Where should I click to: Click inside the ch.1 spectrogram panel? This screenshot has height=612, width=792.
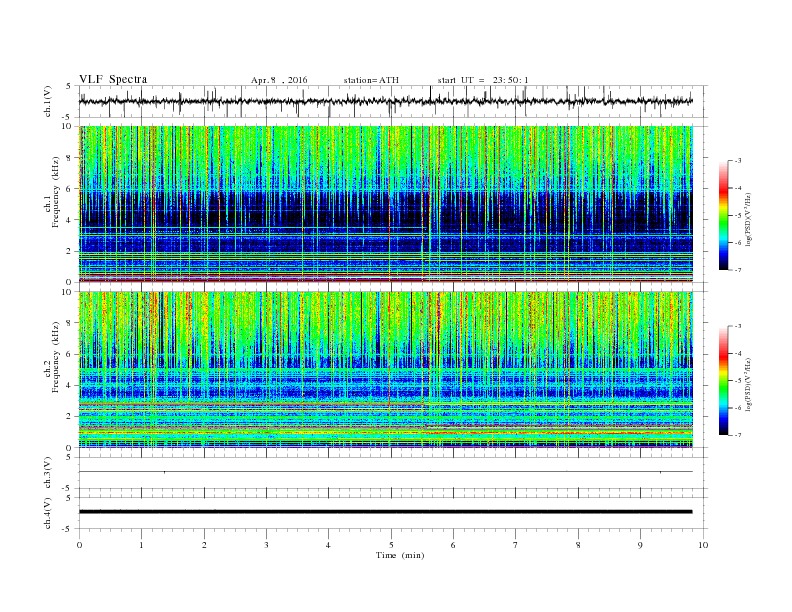tap(386, 204)
